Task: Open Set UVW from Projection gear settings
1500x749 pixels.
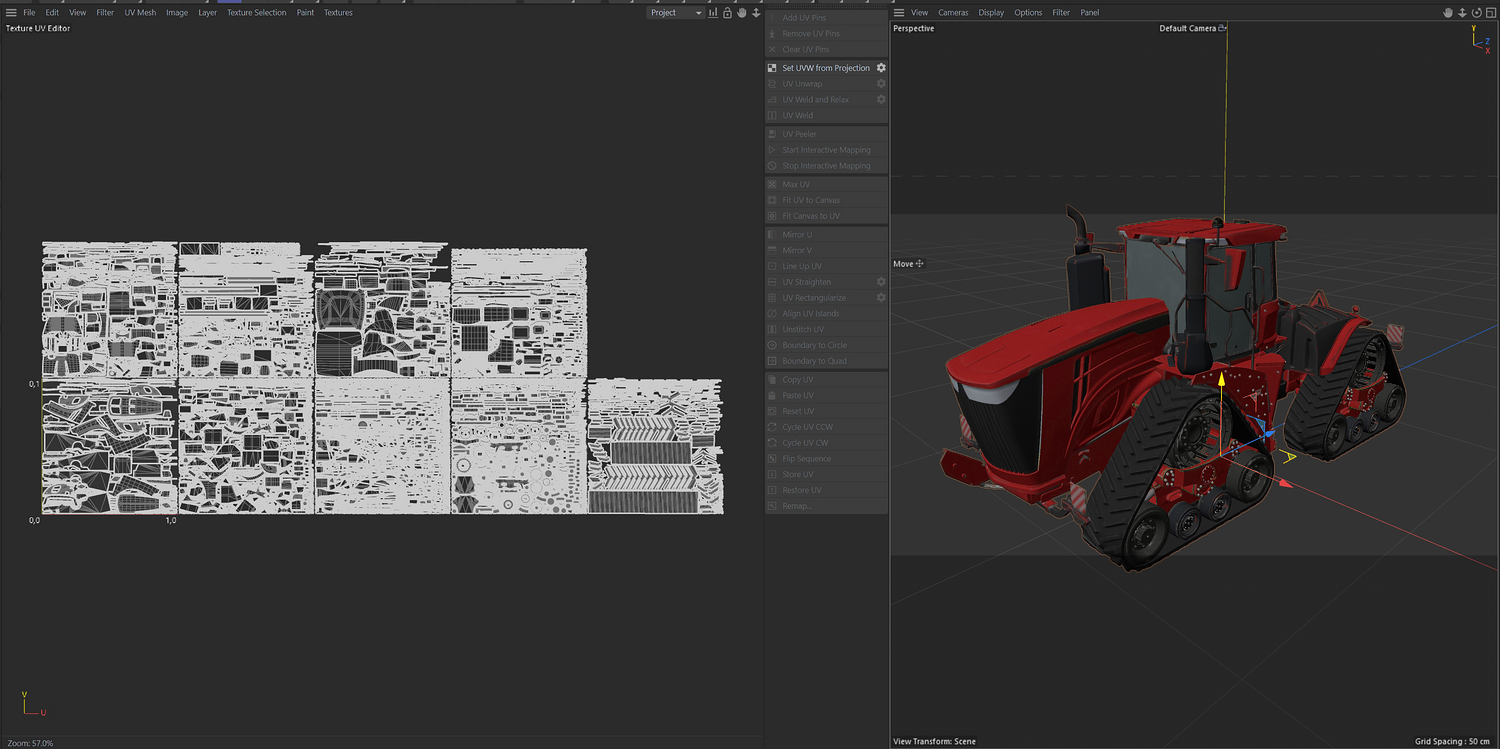Action: click(881, 68)
